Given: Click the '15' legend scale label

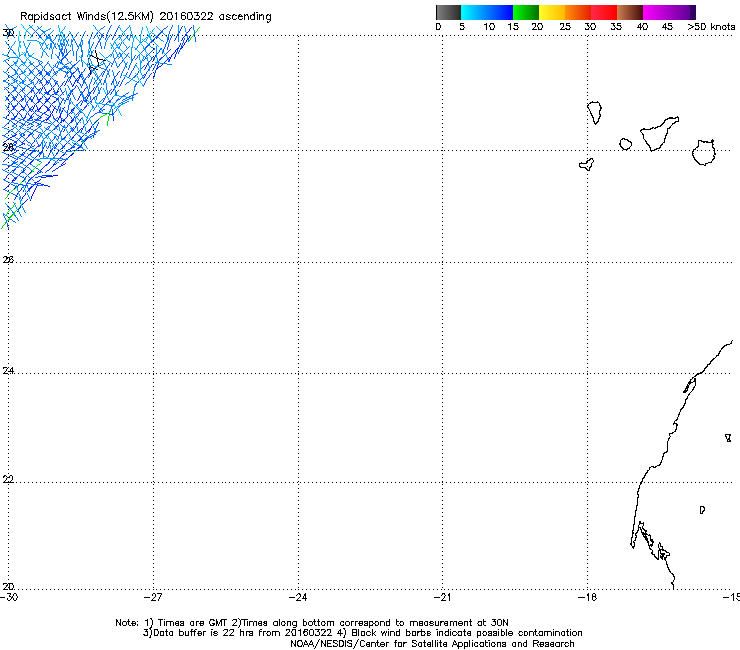Looking at the screenshot, I should pyautogui.click(x=513, y=27).
